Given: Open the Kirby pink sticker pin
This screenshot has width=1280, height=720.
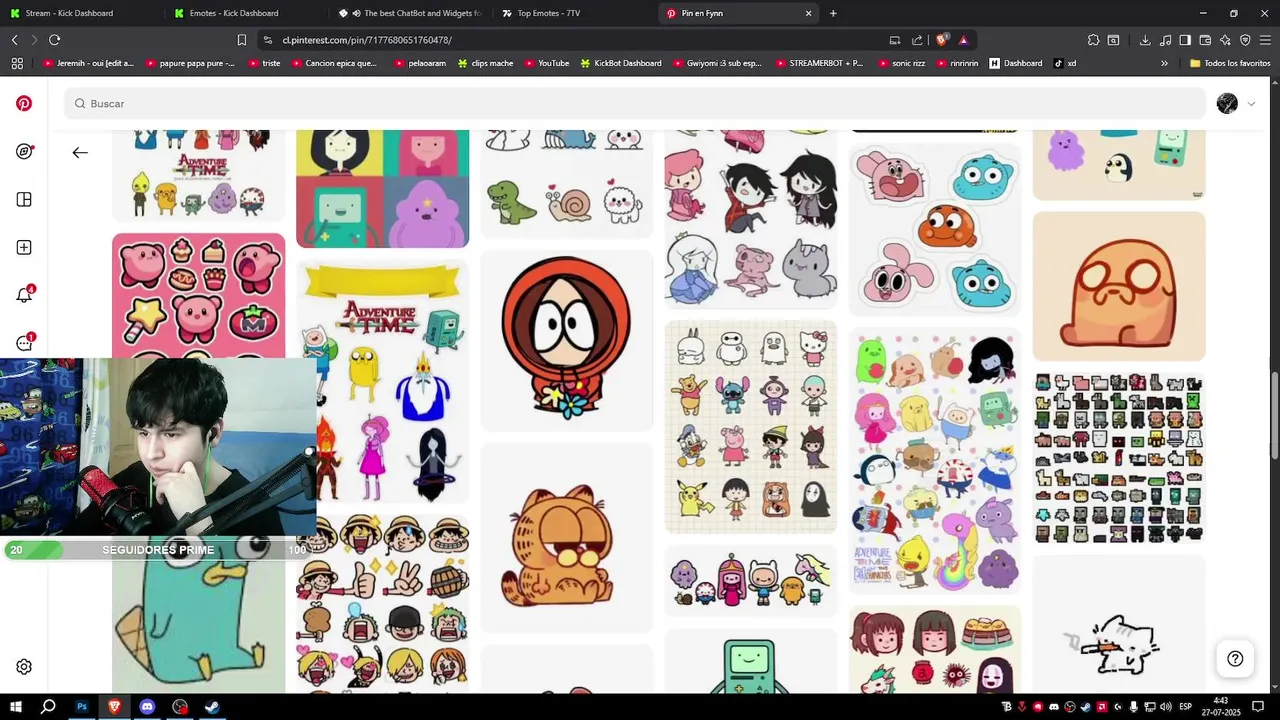Looking at the screenshot, I should click(x=198, y=295).
